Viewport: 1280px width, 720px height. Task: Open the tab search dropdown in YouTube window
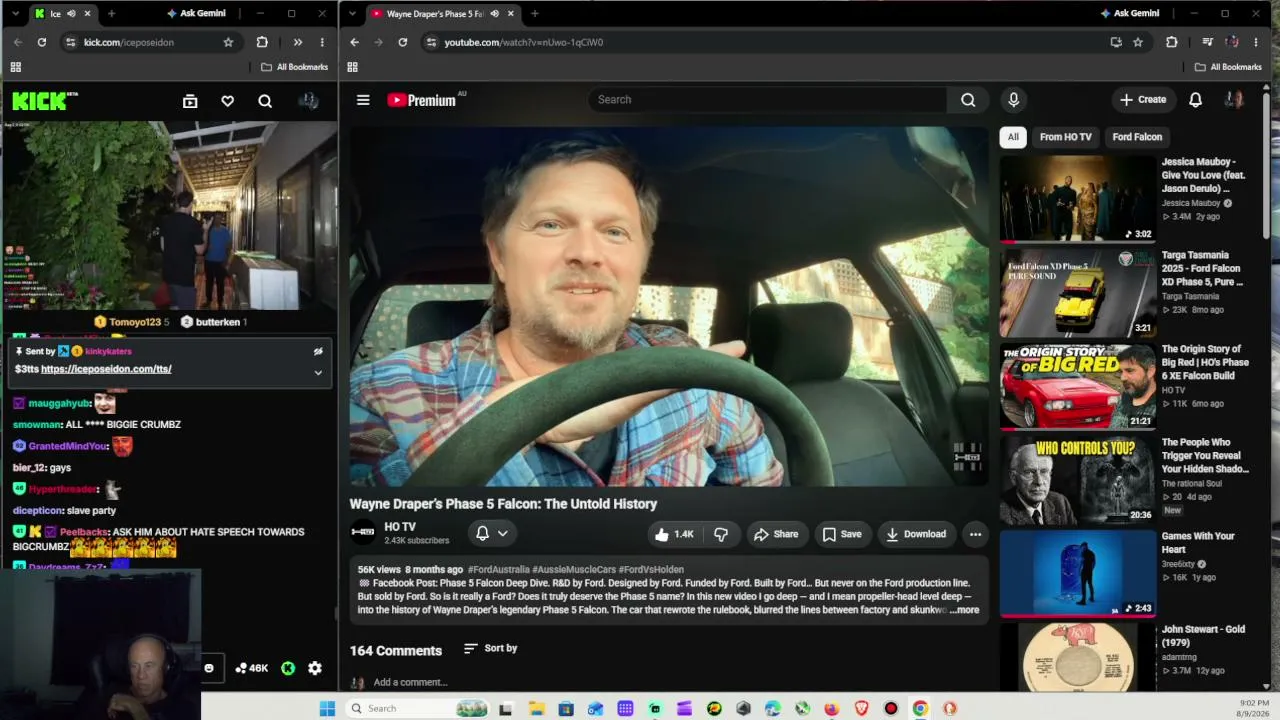pyautogui.click(x=352, y=13)
